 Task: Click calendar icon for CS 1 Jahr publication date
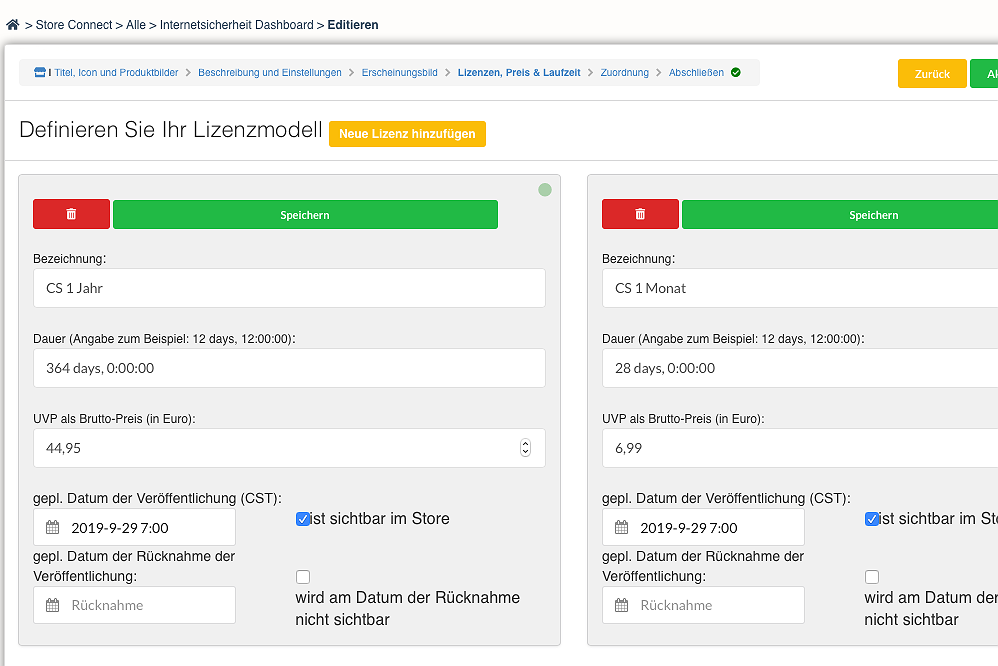click(x=53, y=528)
